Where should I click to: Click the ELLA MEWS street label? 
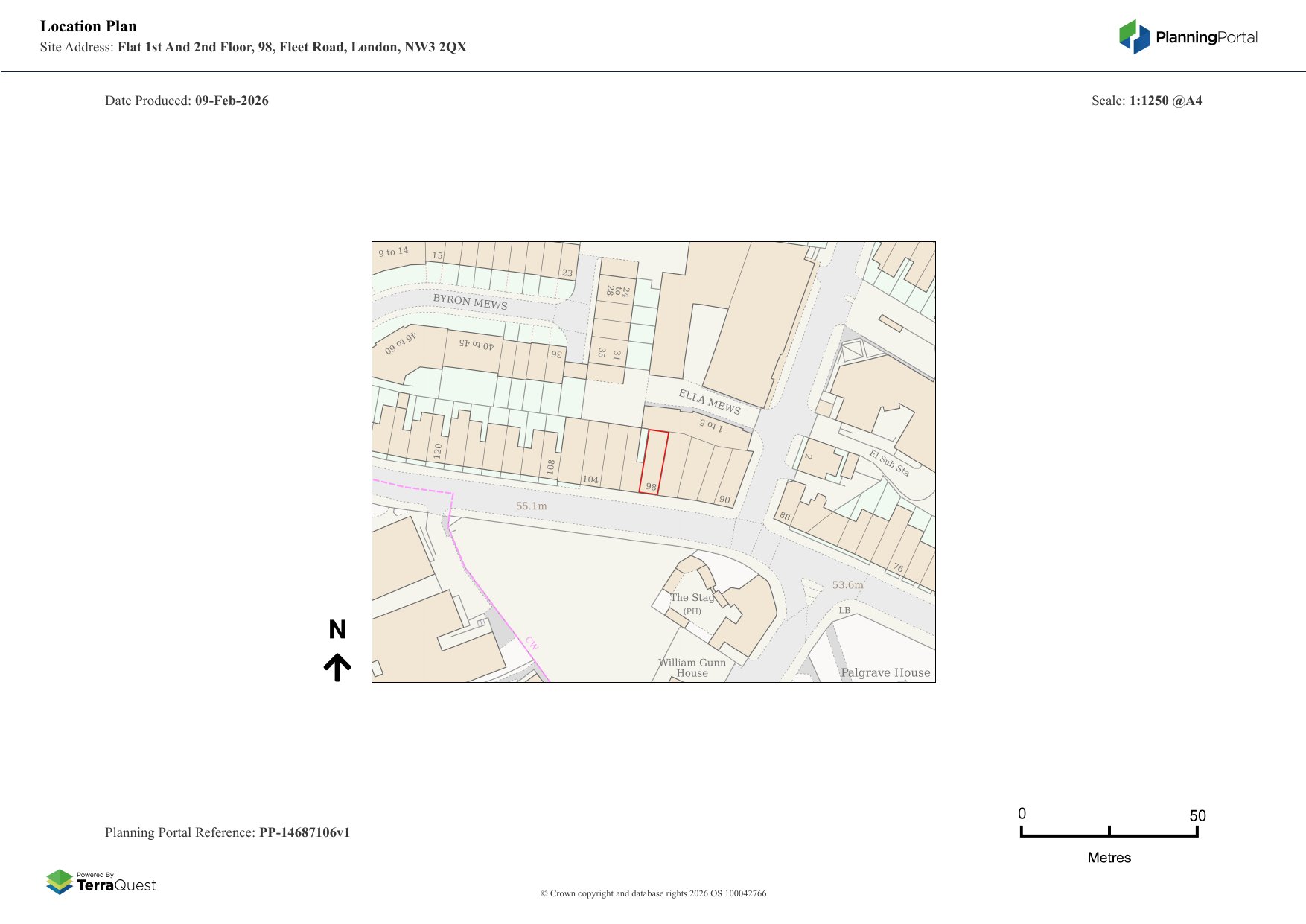coord(709,402)
